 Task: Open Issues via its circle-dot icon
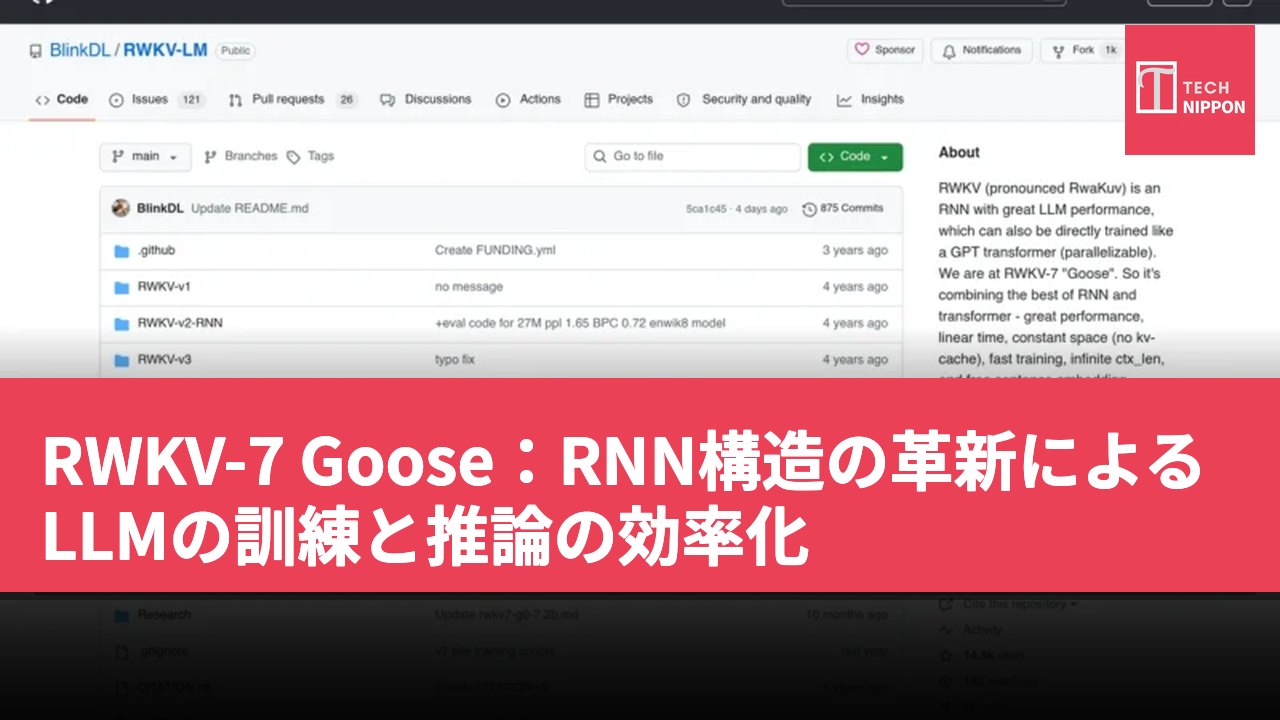coord(116,100)
